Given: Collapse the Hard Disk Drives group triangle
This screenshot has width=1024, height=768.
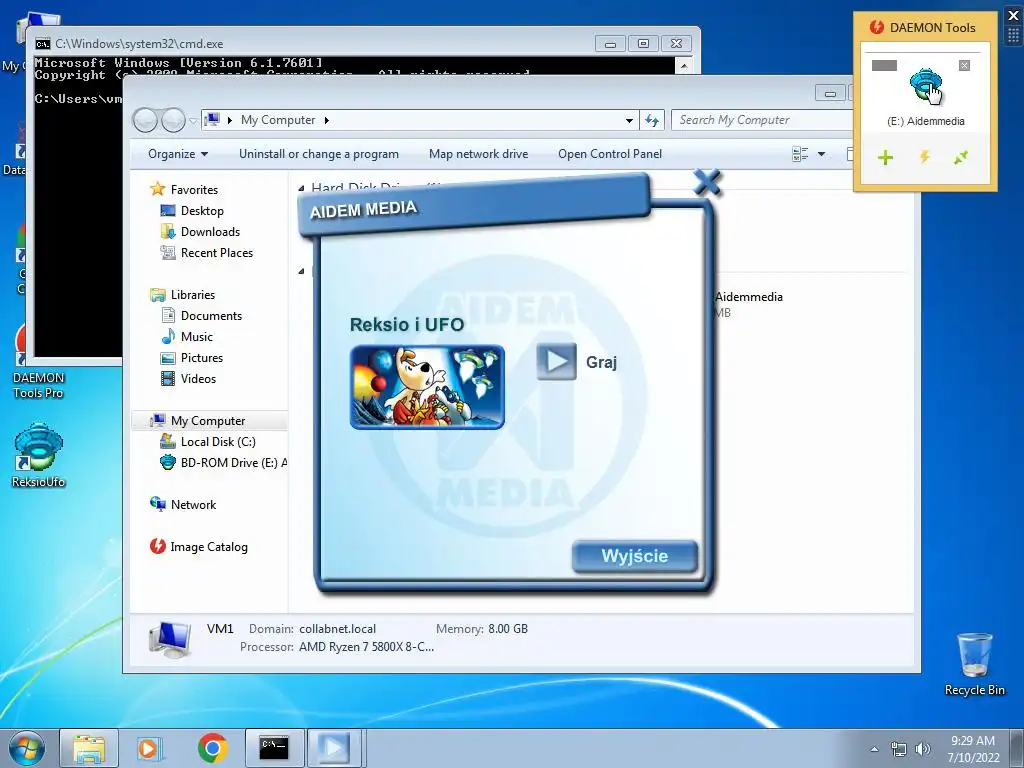Looking at the screenshot, I should (x=301, y=188).
